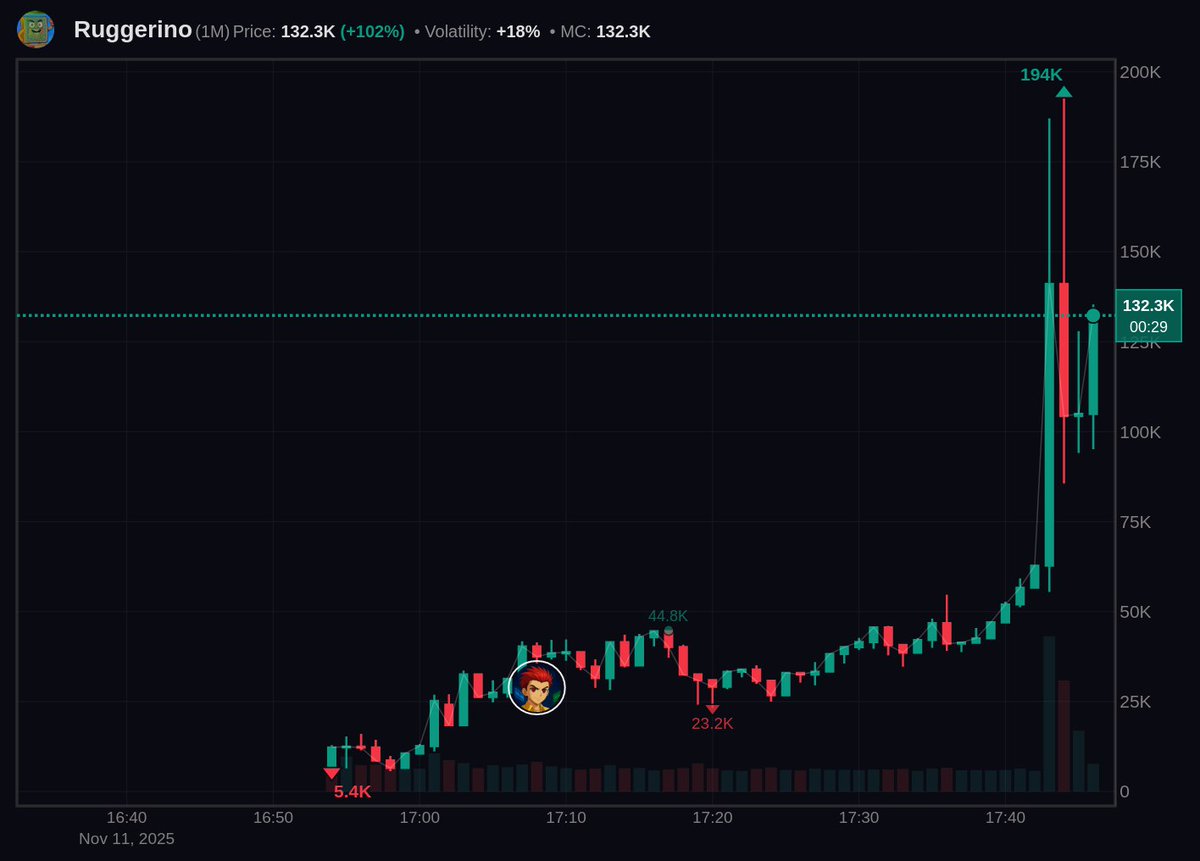
Task: Click the 16:50 time axis label
Action: click(x=273, y=818)
